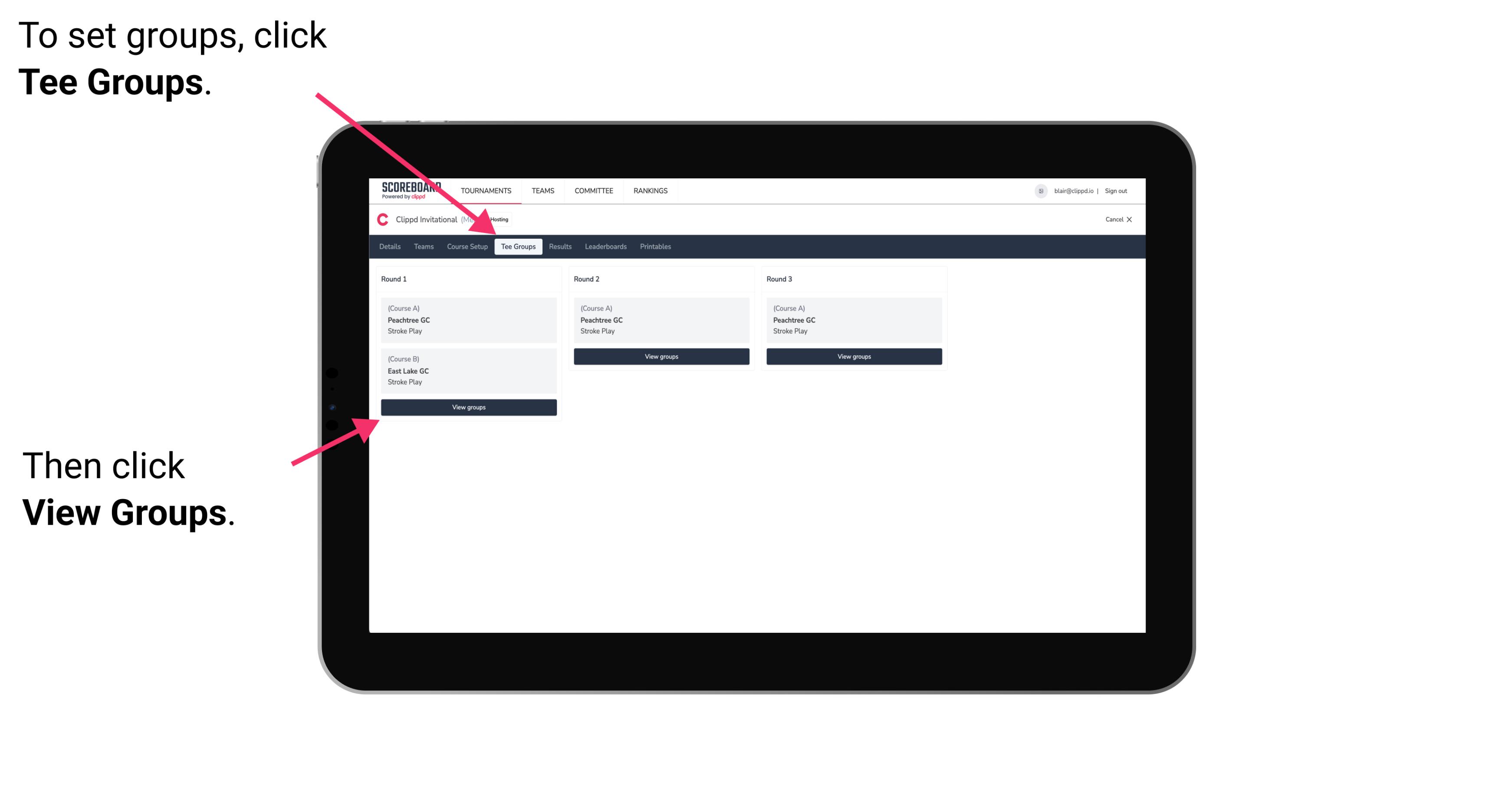Click View Groups for Round 2

click(660, 357)
